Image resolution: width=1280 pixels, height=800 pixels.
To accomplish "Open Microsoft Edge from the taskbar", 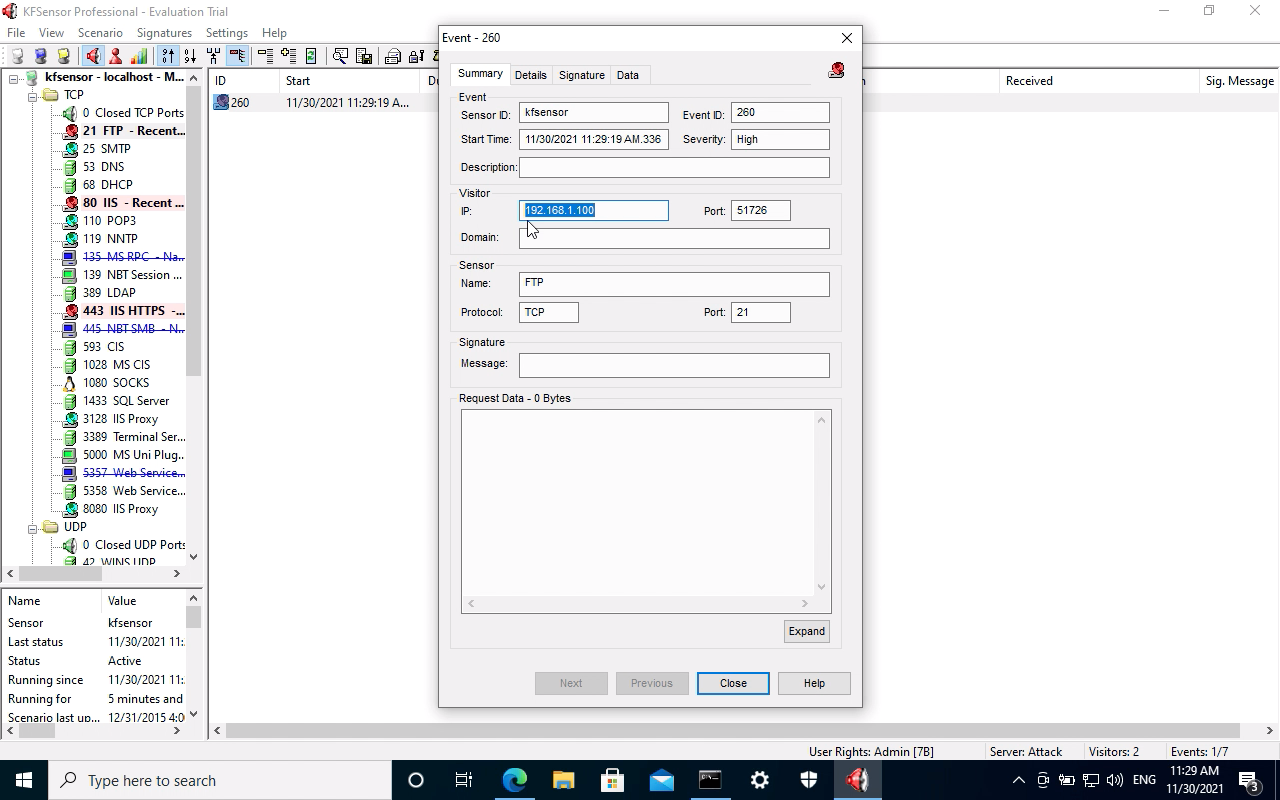I will point(514,780).
